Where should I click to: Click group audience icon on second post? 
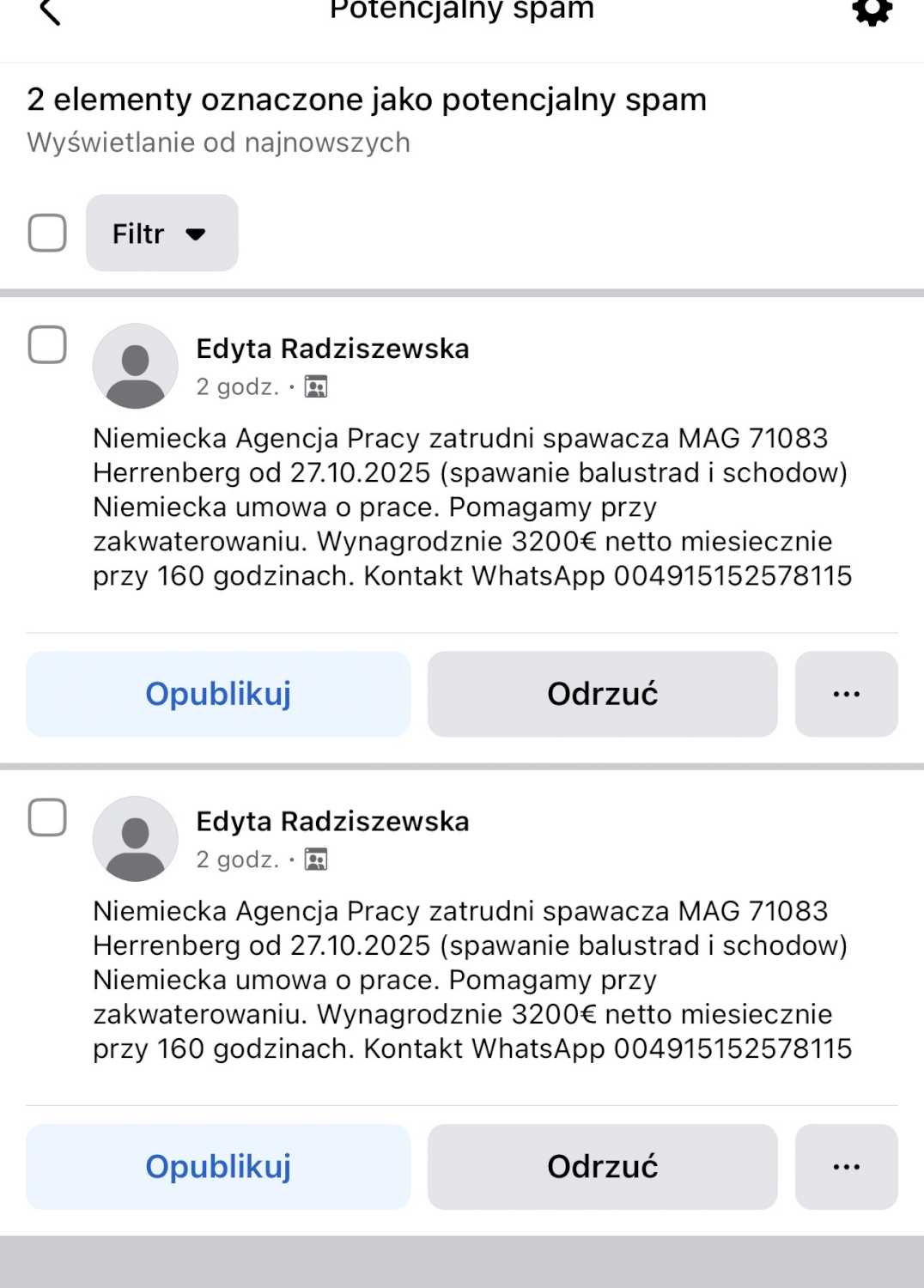pyautogui.click(x=316, y=860)
